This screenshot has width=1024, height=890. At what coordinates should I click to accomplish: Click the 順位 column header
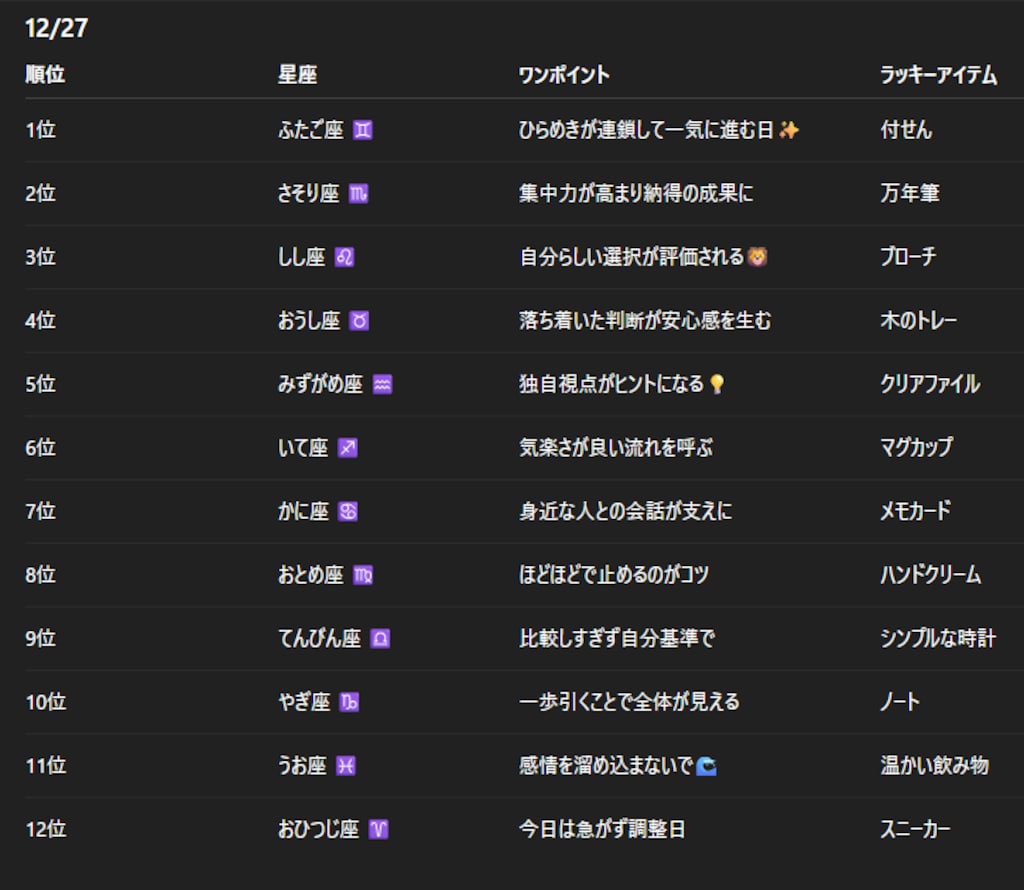pos(45,74)
